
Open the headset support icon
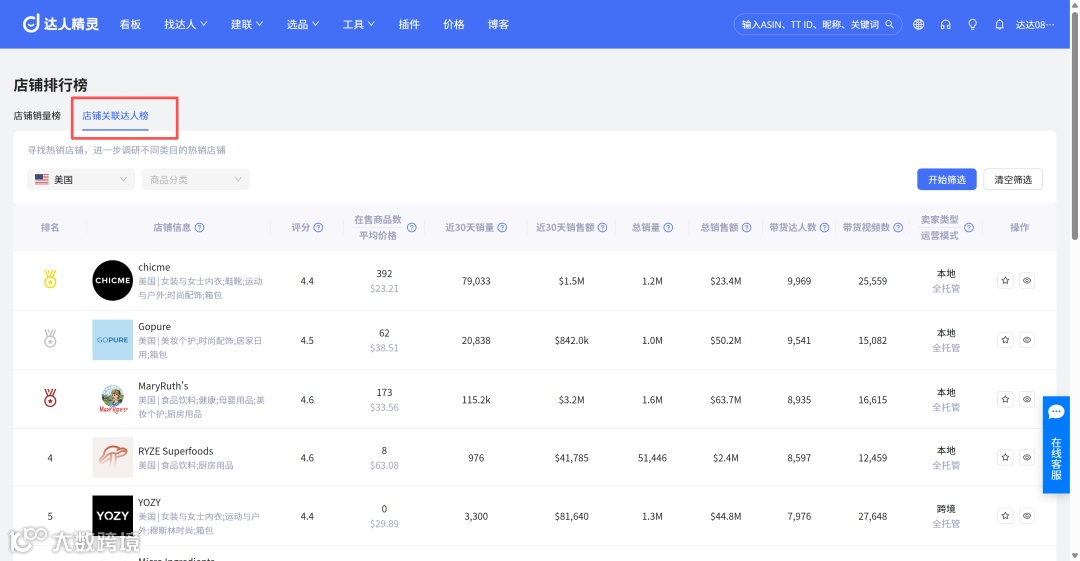(x=945, y=24)
